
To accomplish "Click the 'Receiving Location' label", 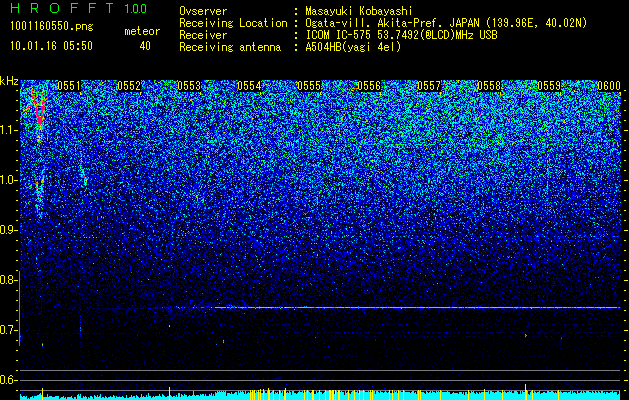I will [233, 23].
